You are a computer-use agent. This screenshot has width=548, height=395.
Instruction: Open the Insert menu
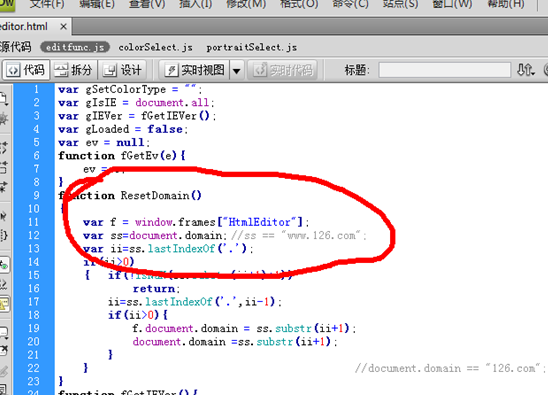click(x=195, y=5)
